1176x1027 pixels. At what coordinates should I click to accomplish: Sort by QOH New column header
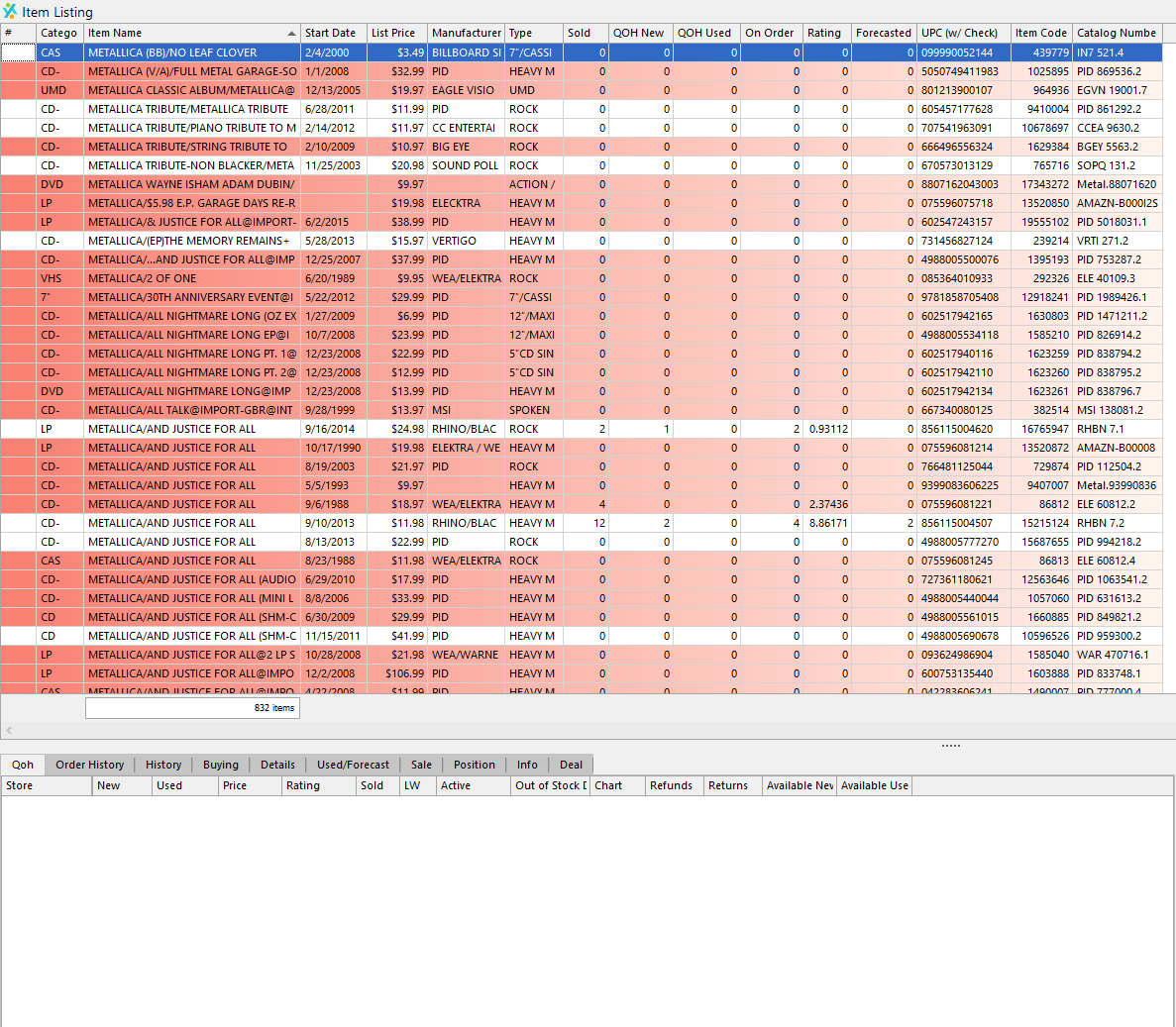(640, 33)
